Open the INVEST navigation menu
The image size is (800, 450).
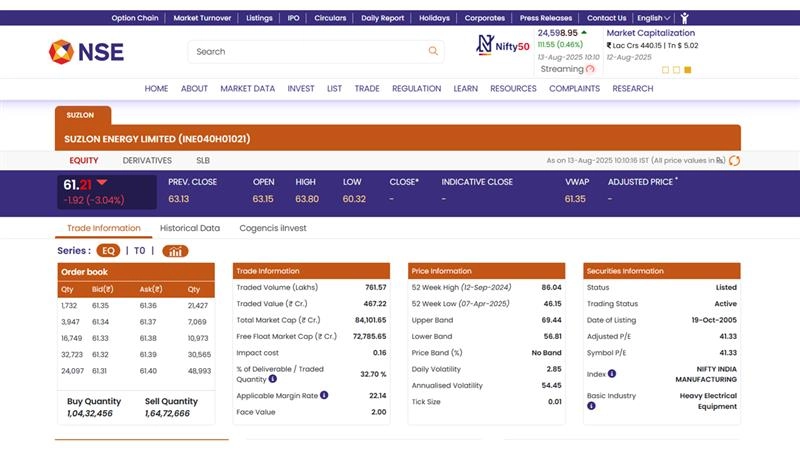pyautogui.click(x=301, y=88)
